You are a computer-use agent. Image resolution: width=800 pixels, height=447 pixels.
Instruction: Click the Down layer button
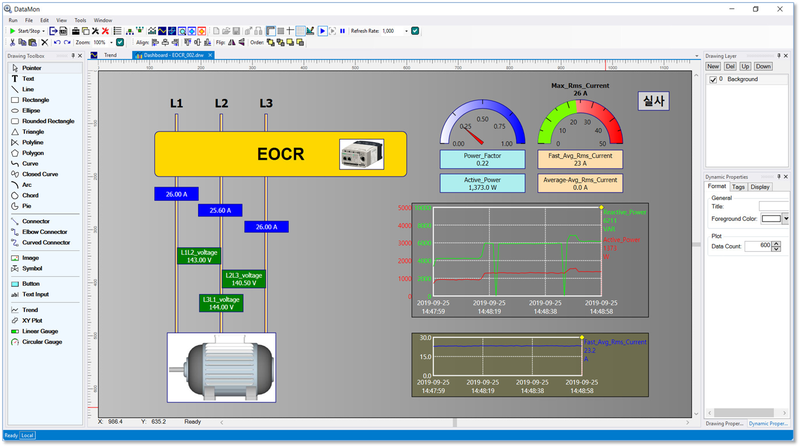(x=763, y=66)
